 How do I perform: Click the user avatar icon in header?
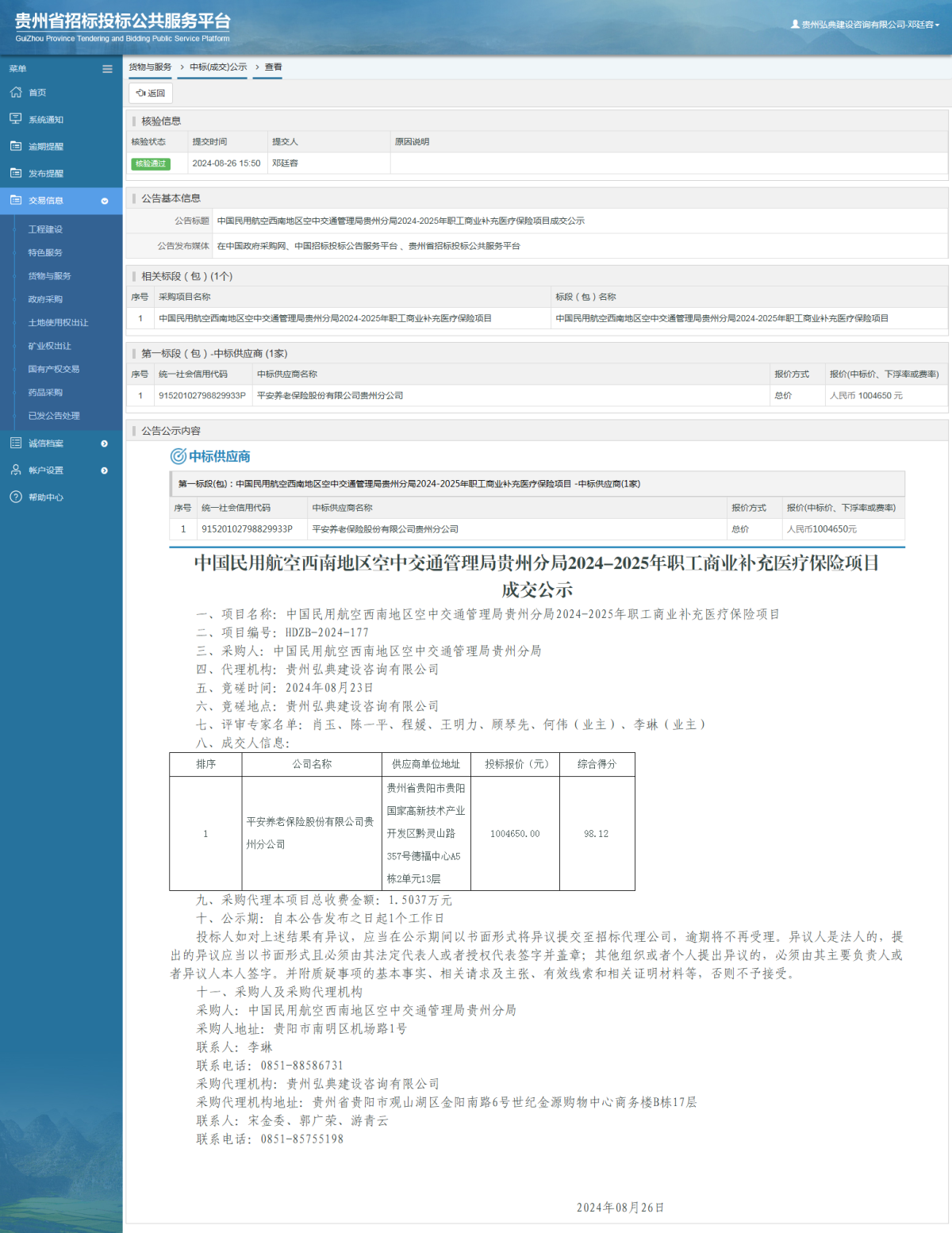coord(795,24)
